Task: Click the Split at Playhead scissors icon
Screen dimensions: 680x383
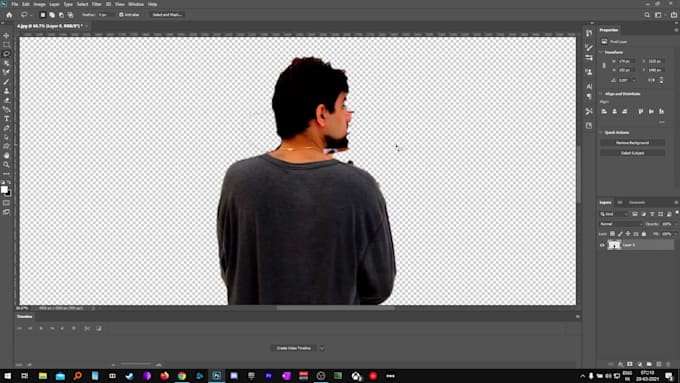Action: click(87, 328)
